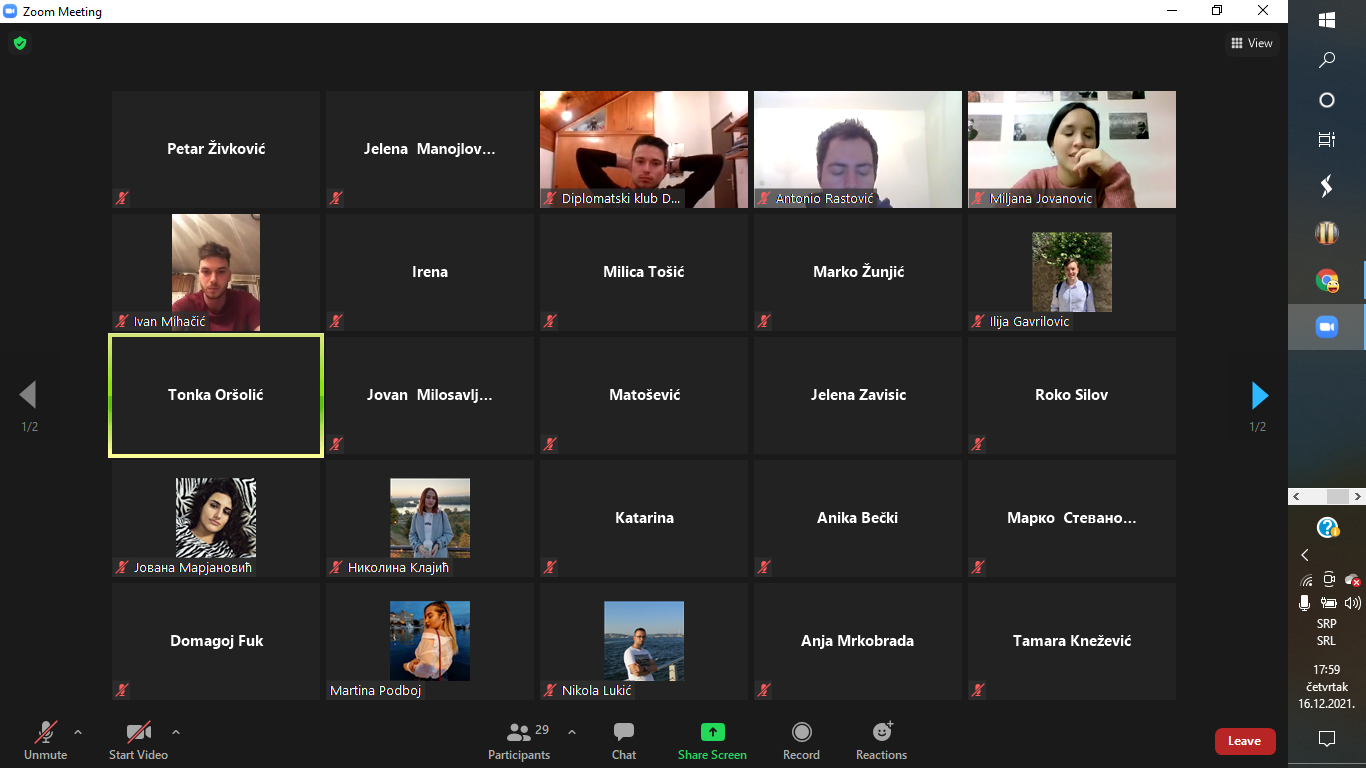Viewport: 1366px width, 768px height.
Task: Select Marko Žunjić participant tile
Action: tap(858, 272)
